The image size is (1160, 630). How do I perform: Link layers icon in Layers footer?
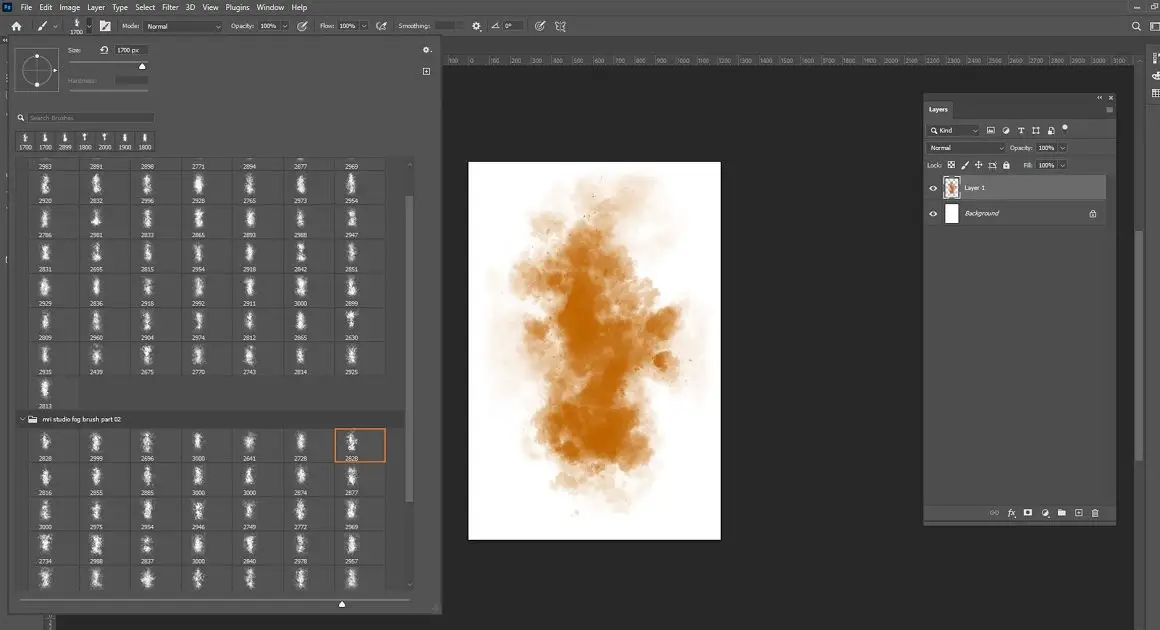pyautogui.click(x=994, y=512)
